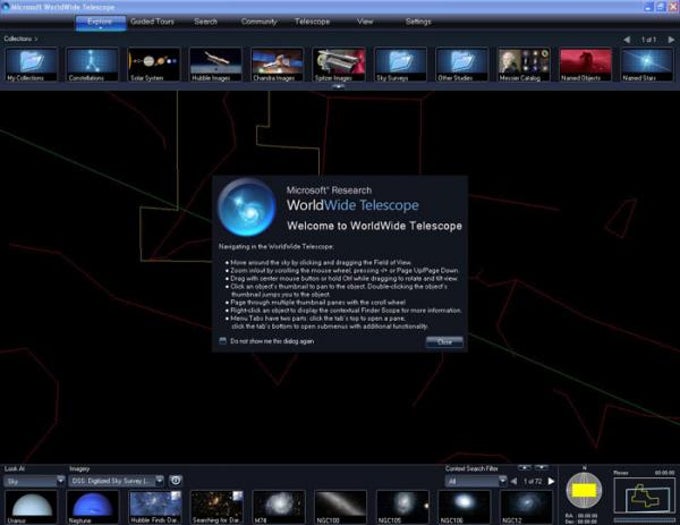This screenshot has height=525, width=680.
Task: Select the Hubble Finds Dar... thumbnail
Action: click(155, 507)
